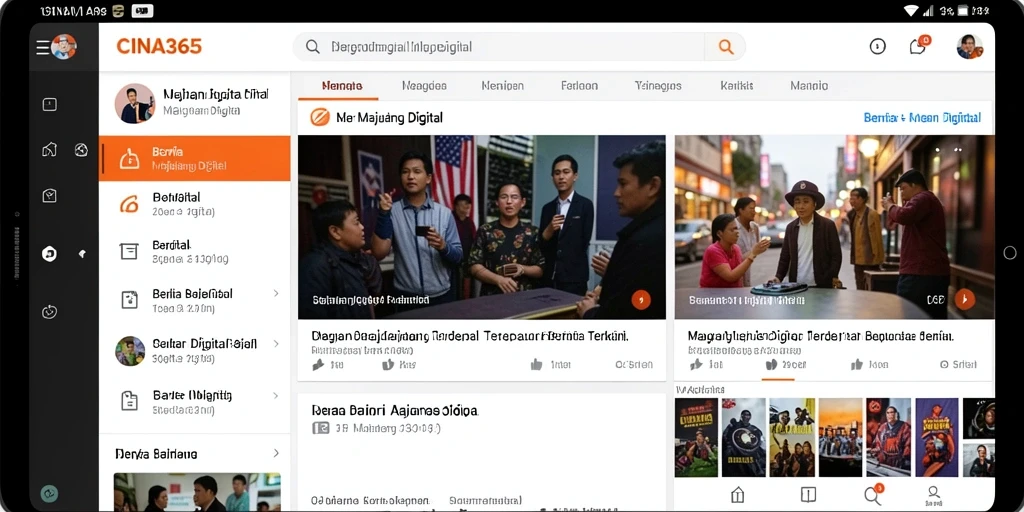Open the hamburger menu at top left
Screen dimensions: 1024x512
(x=42, y=47)
